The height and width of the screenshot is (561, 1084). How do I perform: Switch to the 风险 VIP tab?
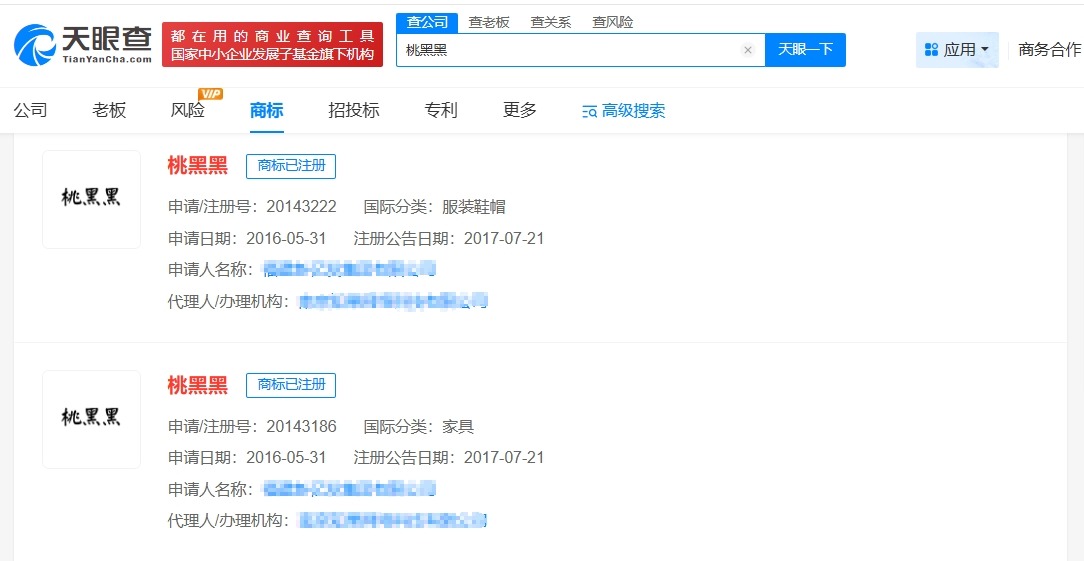(x=188, y=110)
